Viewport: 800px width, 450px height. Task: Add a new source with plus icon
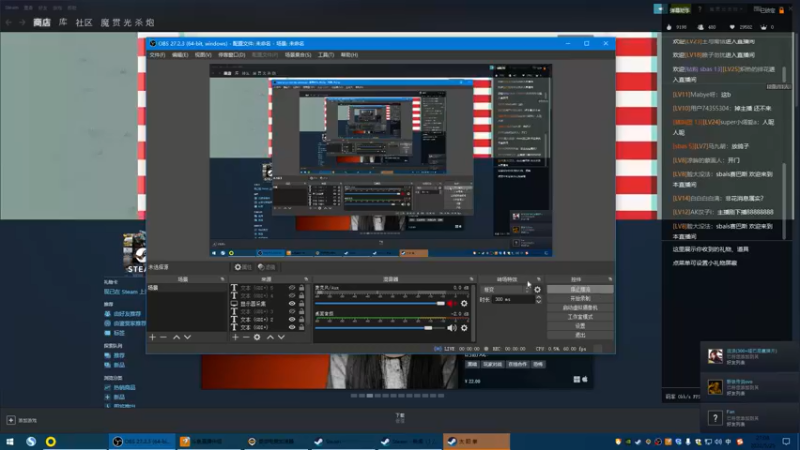235,337
